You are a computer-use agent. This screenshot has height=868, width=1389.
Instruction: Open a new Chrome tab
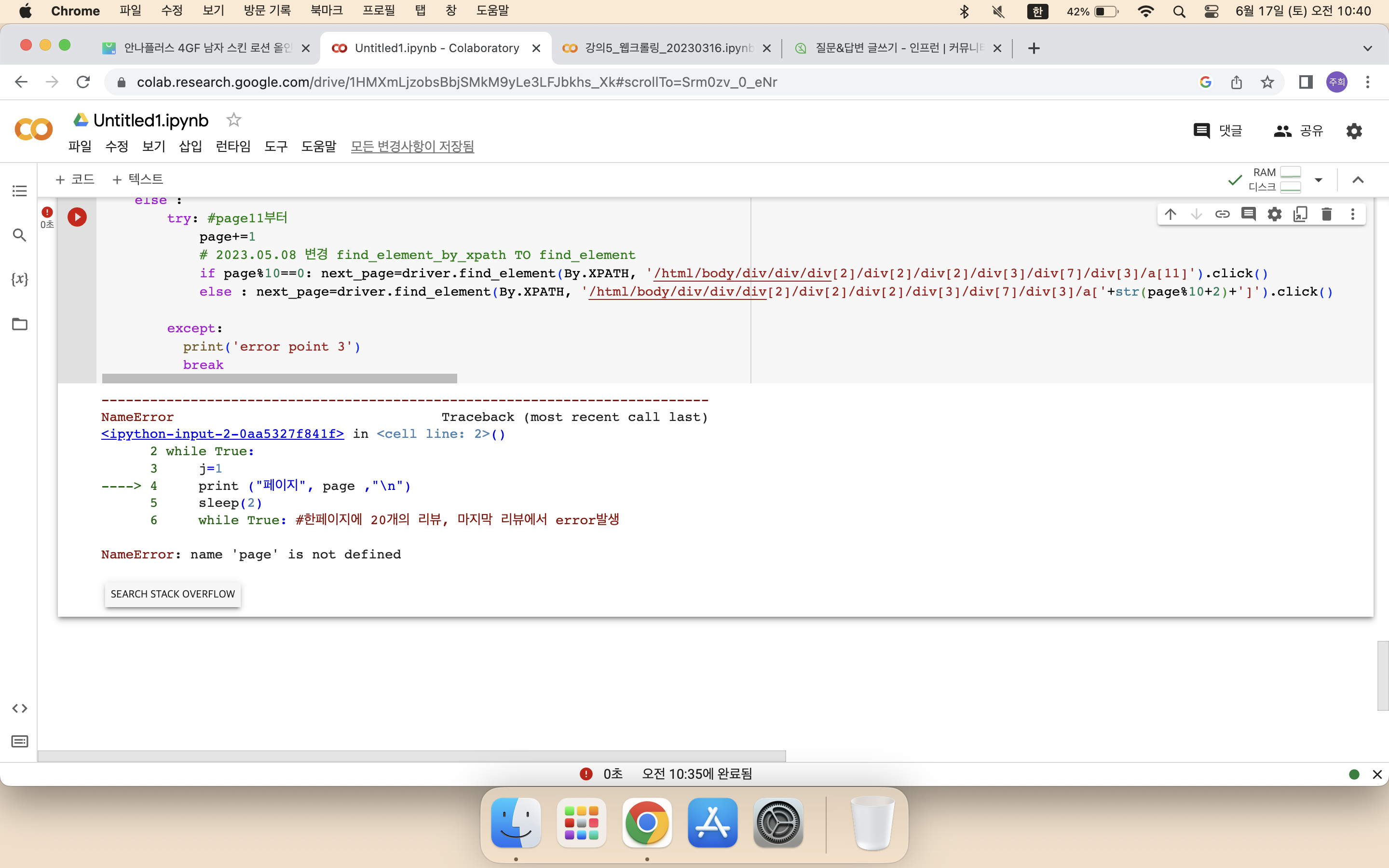pos(1034,48)
